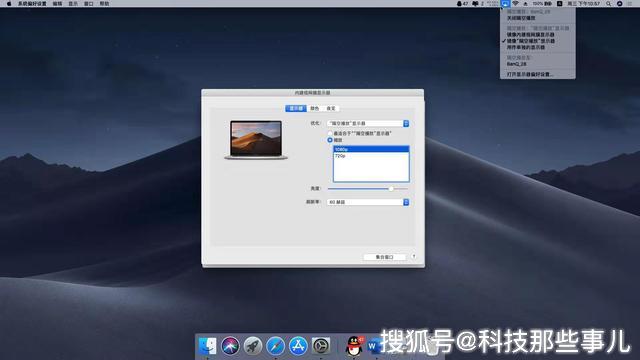Click the MacBook display preview thumbnail
640x360 pixels.
[x=256, y=140]
